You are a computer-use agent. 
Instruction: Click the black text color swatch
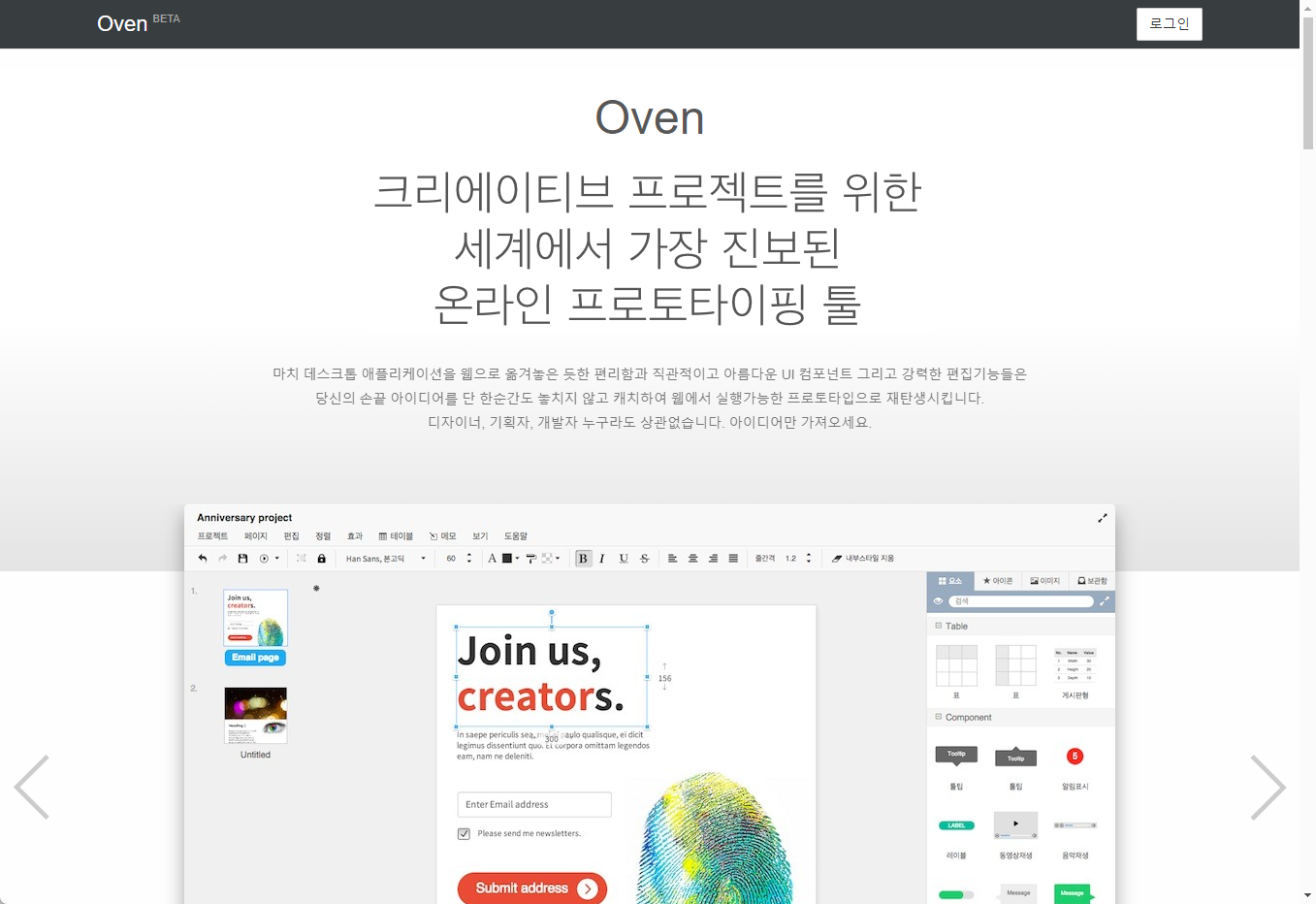(x=506, y=559)
